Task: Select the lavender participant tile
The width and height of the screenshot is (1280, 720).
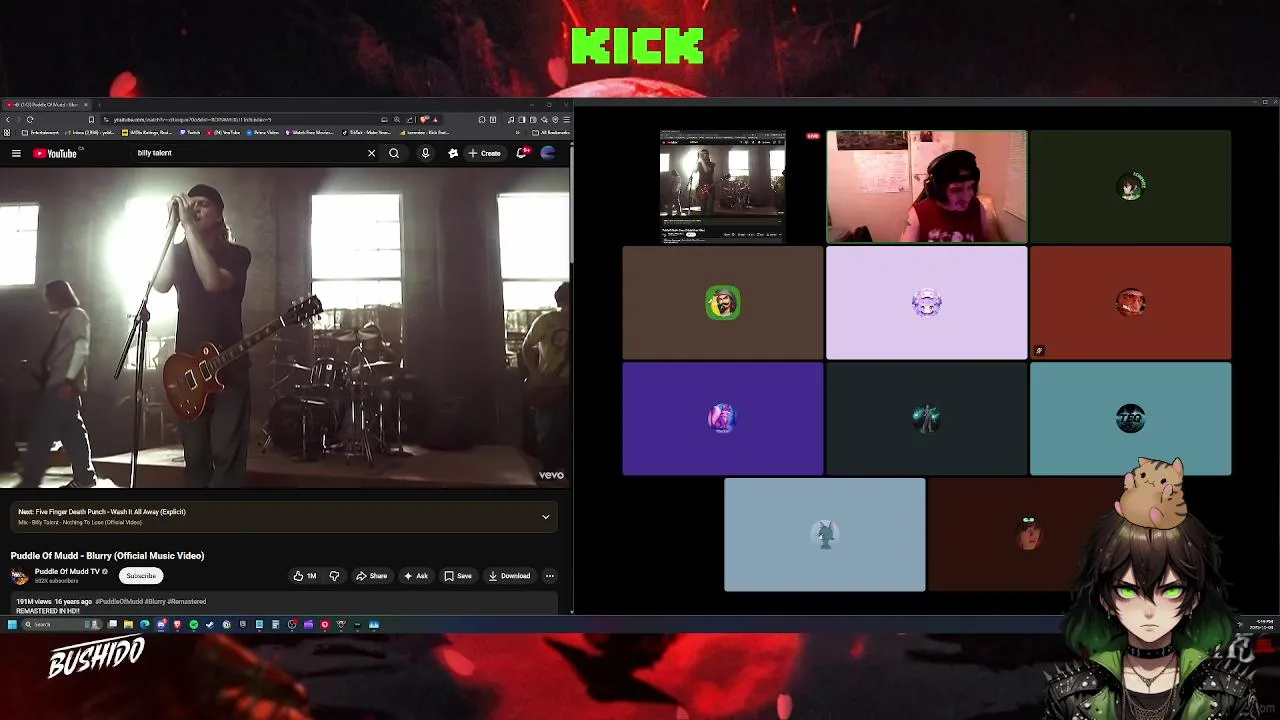Action: (926, 303)
